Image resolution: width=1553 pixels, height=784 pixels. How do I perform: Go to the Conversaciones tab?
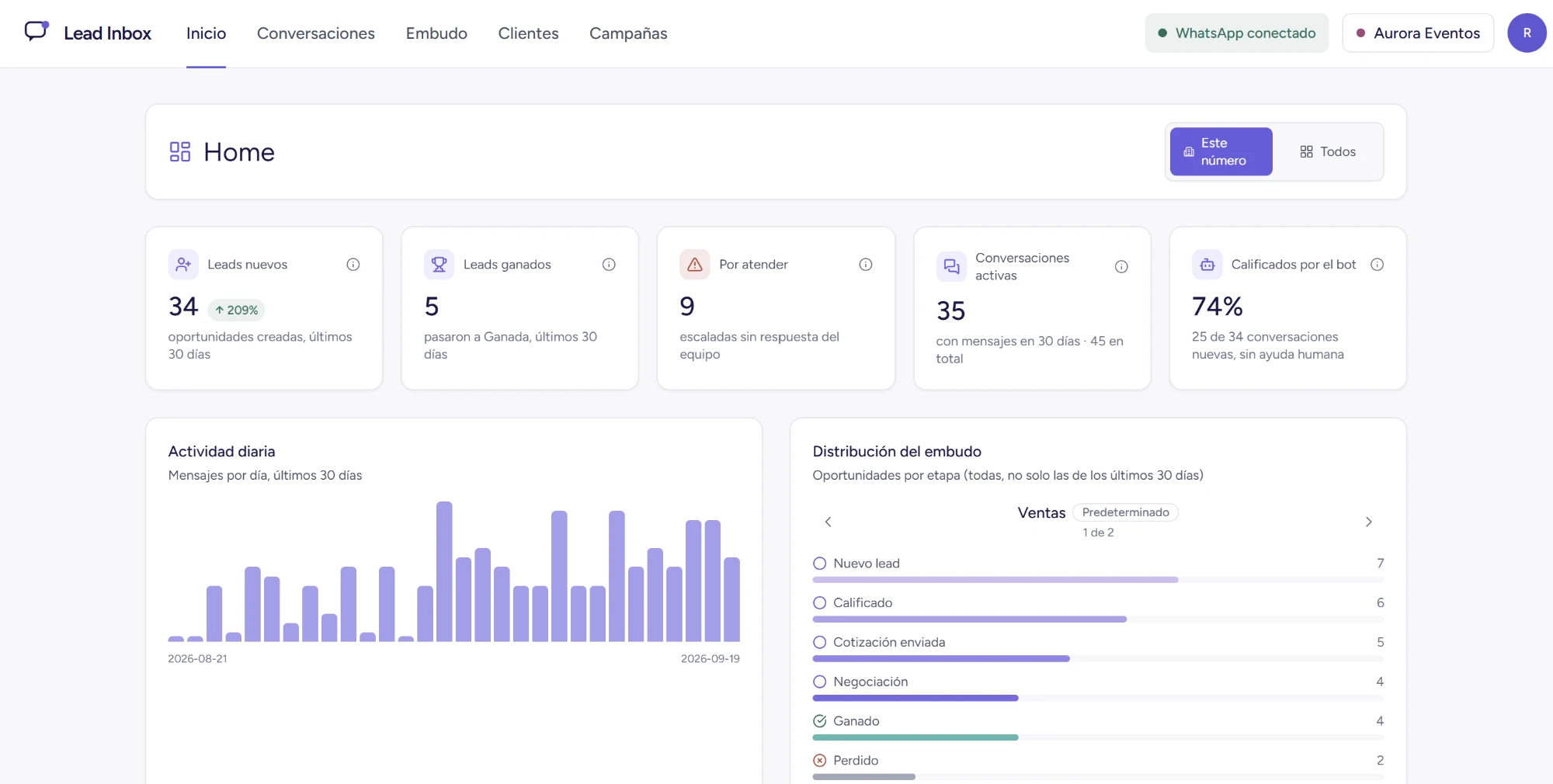click(x=316, y=33)
